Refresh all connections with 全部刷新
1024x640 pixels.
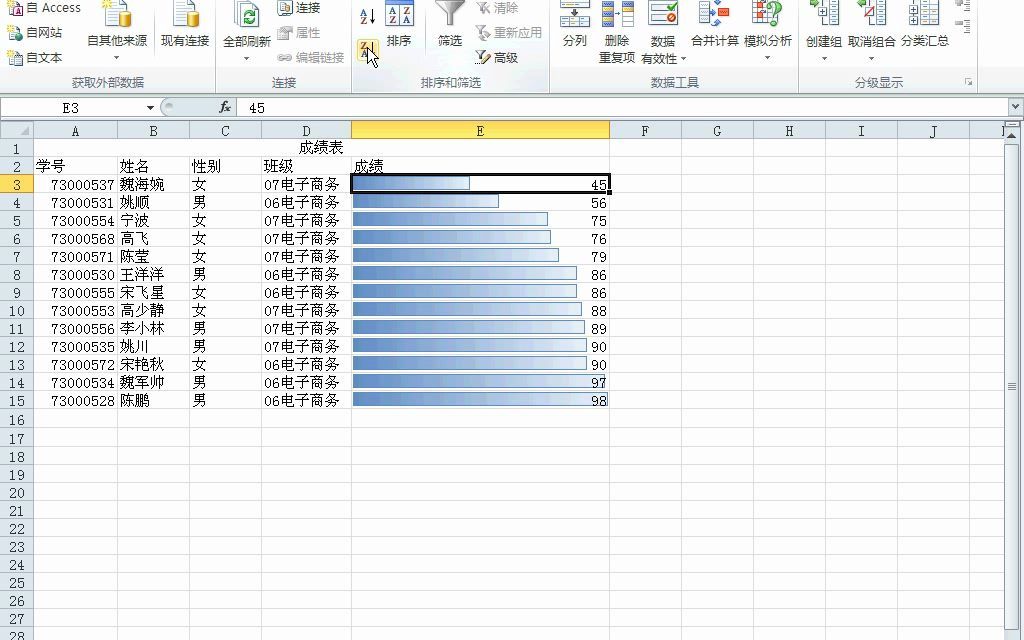tap(245, 25)
